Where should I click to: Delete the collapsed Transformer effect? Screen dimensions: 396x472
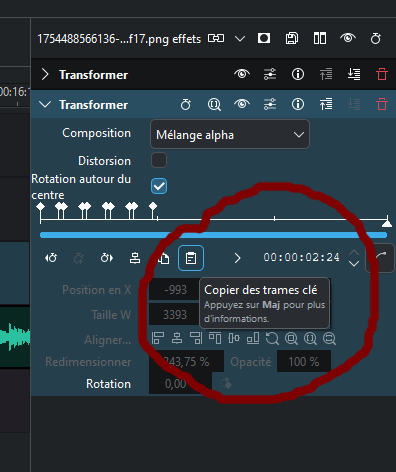point(382,74)
